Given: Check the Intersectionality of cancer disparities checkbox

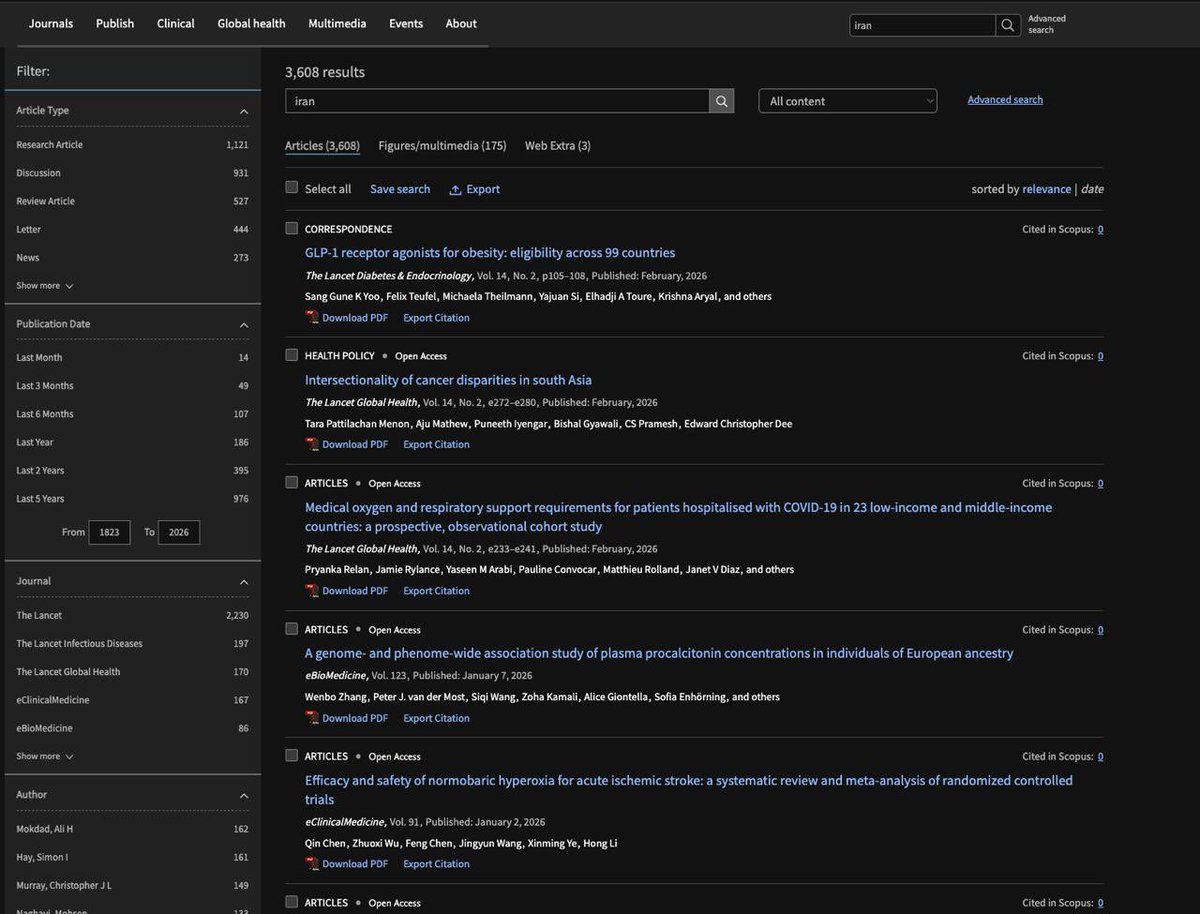Looking at the screenshot, I should click(292, 355).
